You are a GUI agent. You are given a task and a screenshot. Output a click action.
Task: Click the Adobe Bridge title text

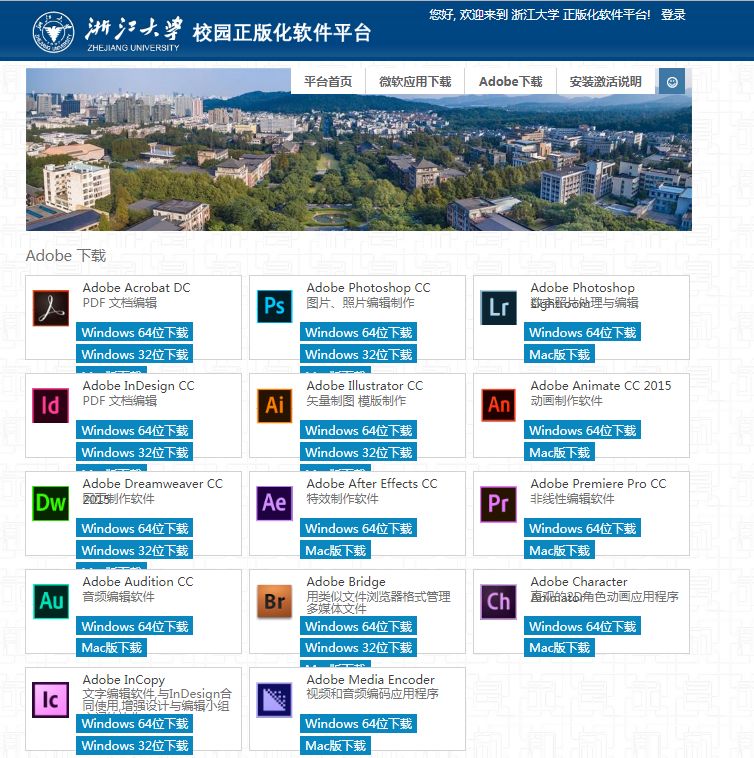(346, 582)
